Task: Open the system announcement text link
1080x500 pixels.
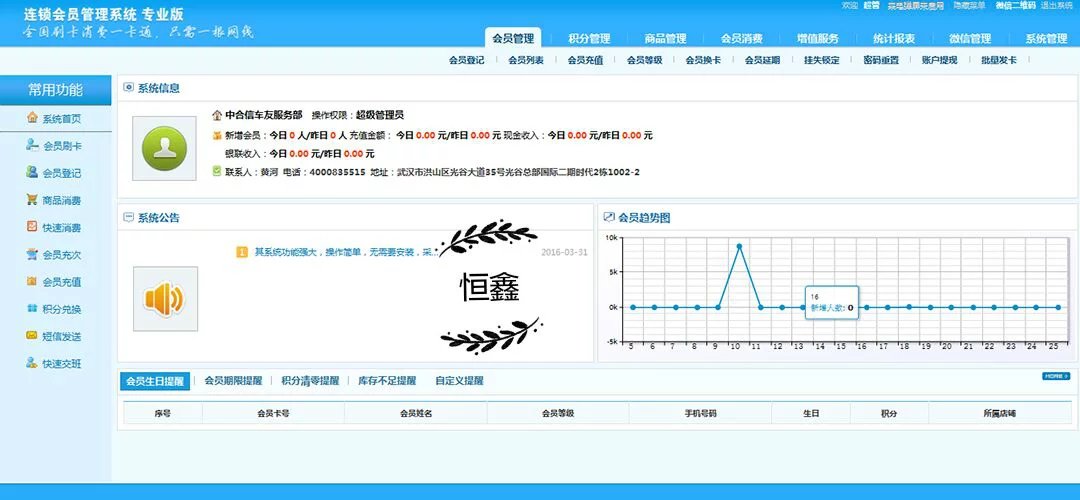Action: (x=340, y=252)
